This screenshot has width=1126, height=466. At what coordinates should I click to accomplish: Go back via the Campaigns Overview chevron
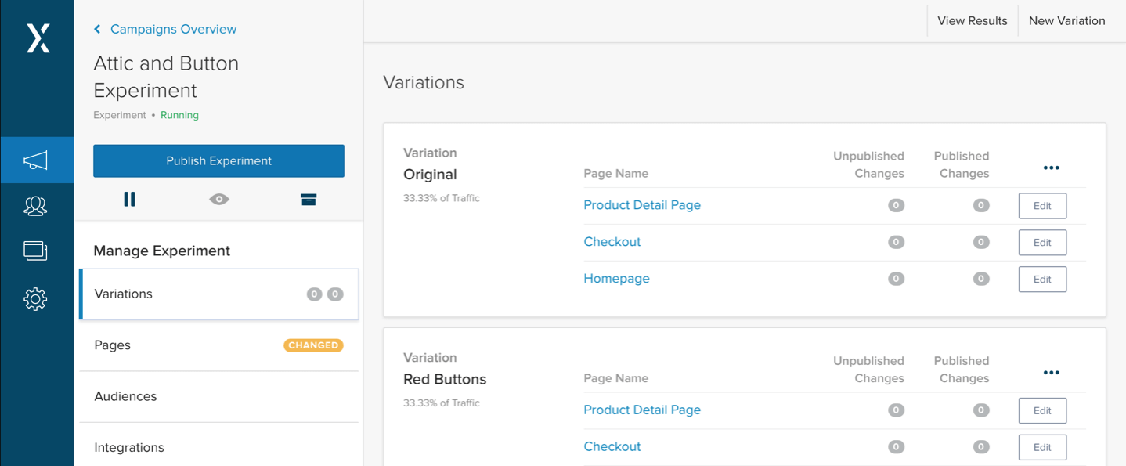[98, 29]
